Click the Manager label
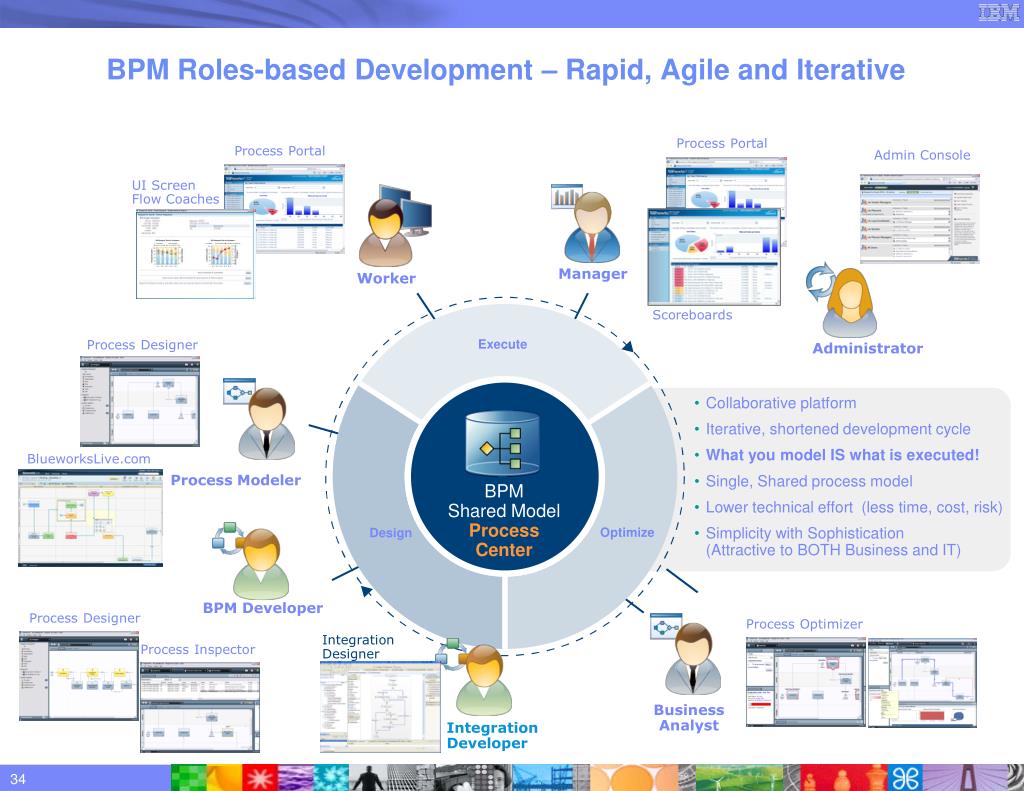This screenshot has width=1024, height=791. click(592, 274)
